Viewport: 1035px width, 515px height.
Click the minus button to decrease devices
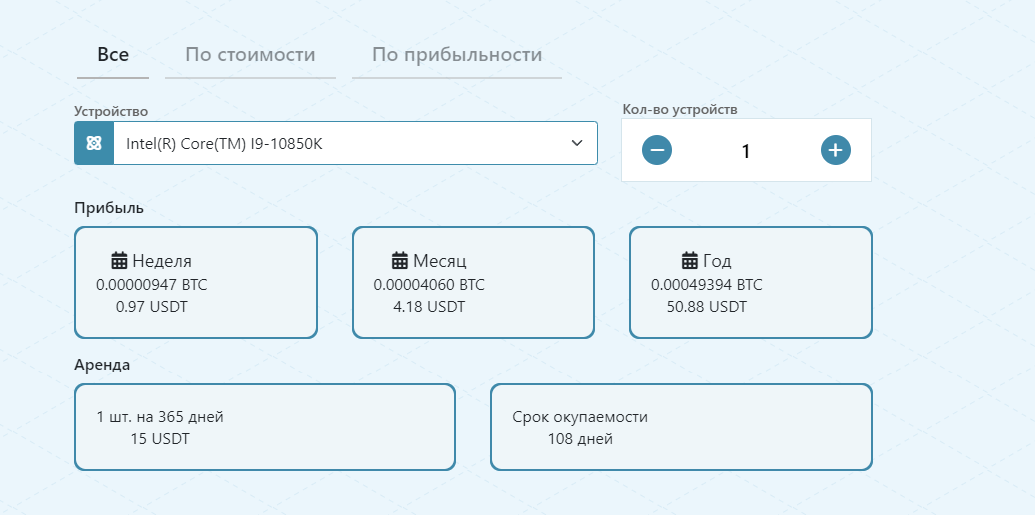[x=657, y=150]
